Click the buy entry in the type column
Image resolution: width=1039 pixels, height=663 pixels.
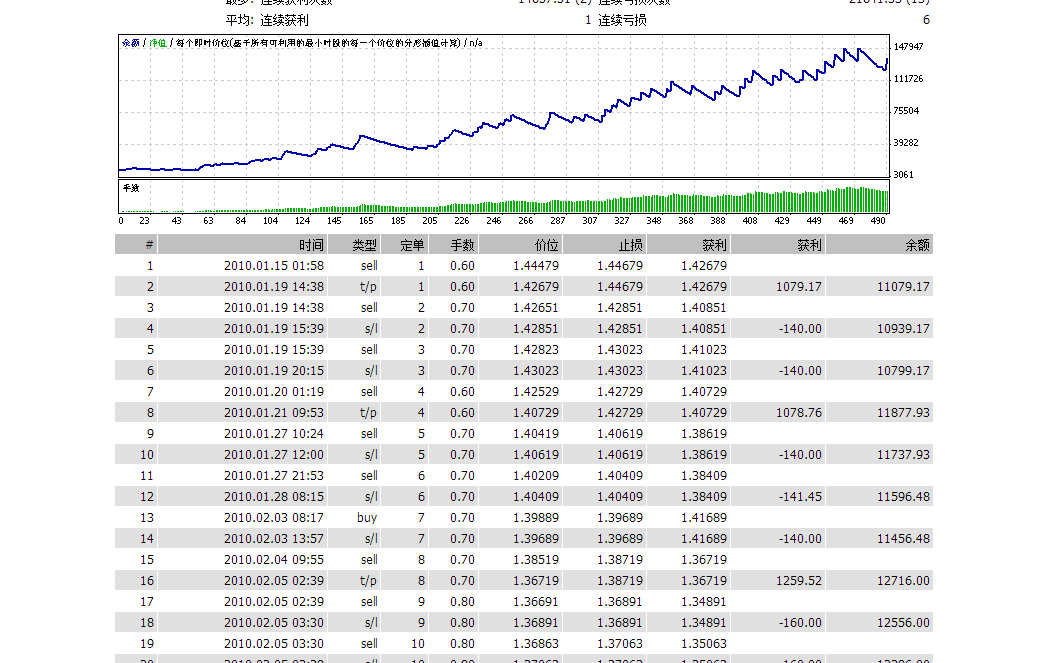[x=367, y=518]
